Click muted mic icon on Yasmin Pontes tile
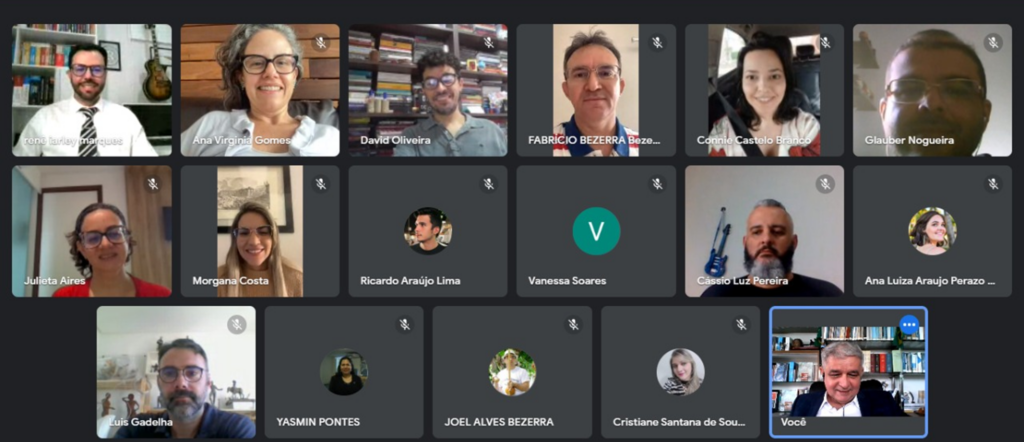Image resolution: width=1024 pixels, height=442 pixels. 405,324
